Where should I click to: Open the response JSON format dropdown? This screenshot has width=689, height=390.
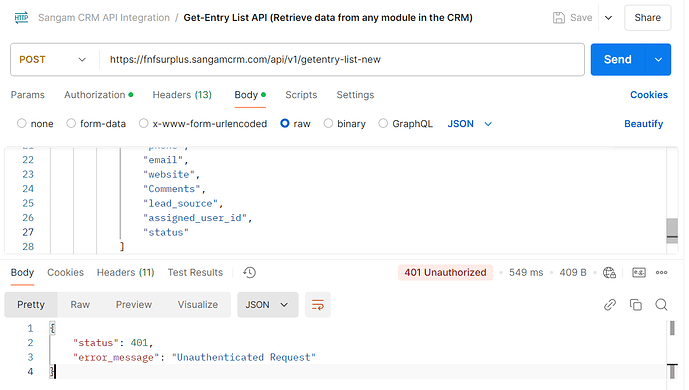click(267, 304)
